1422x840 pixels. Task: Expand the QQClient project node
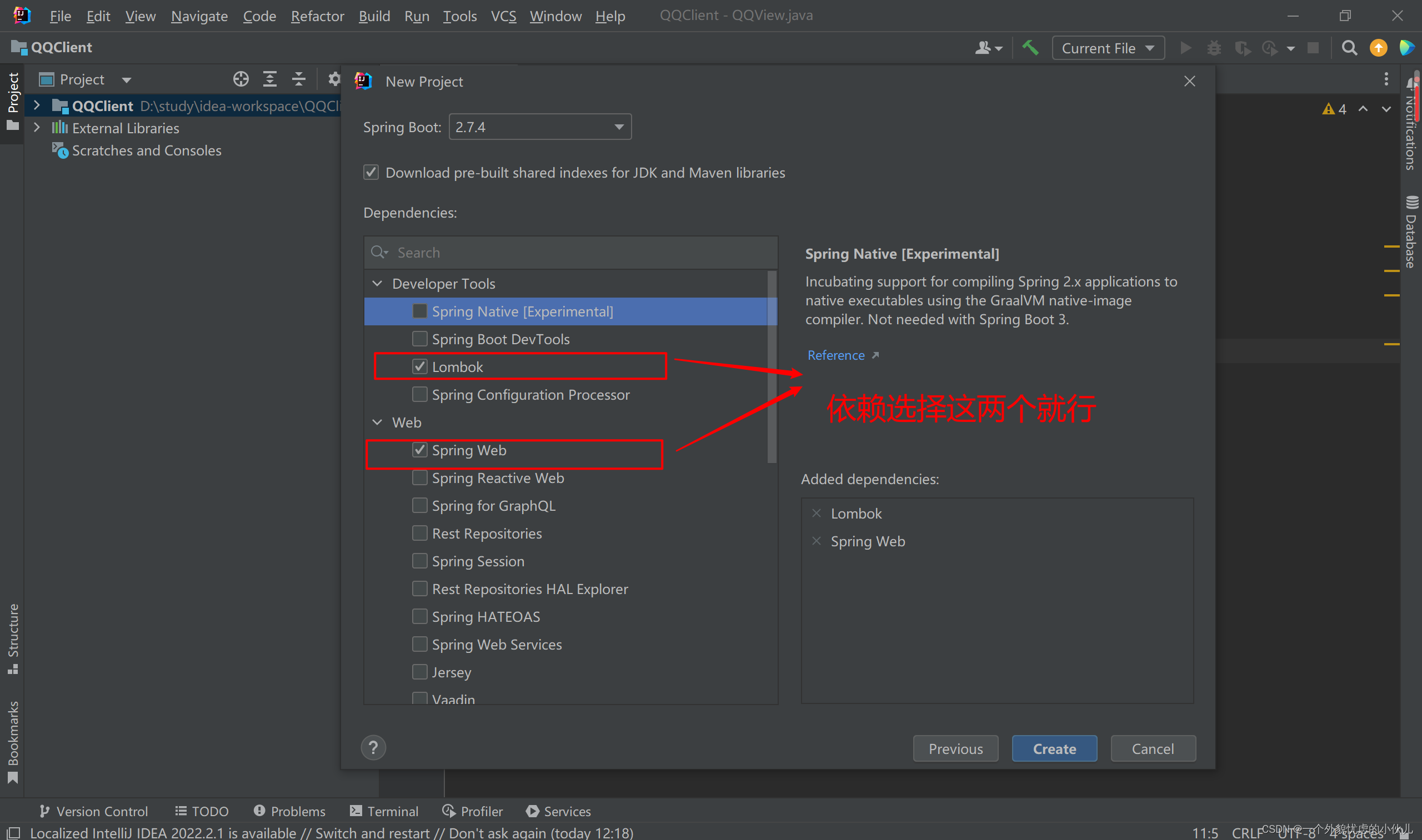pyautogui.click(x=37, y=105)
